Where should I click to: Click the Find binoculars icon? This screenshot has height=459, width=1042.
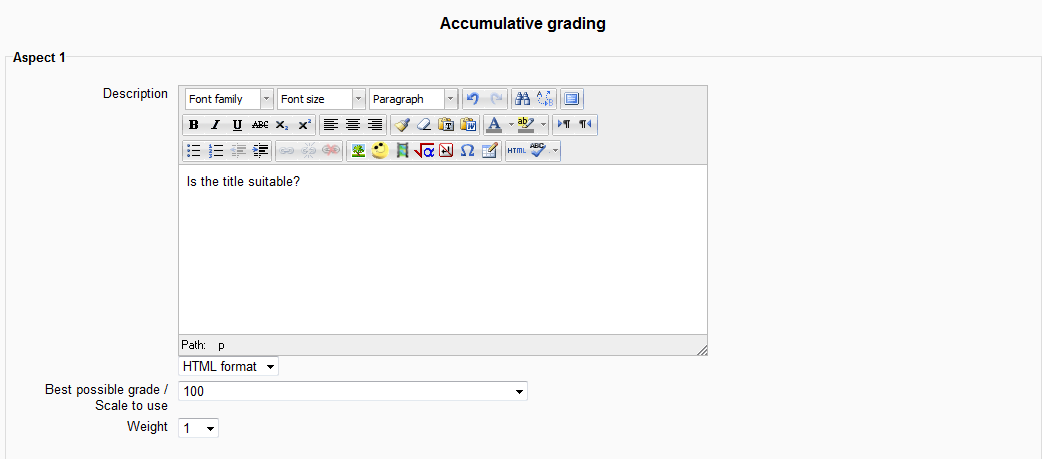(x=522, y=99)
